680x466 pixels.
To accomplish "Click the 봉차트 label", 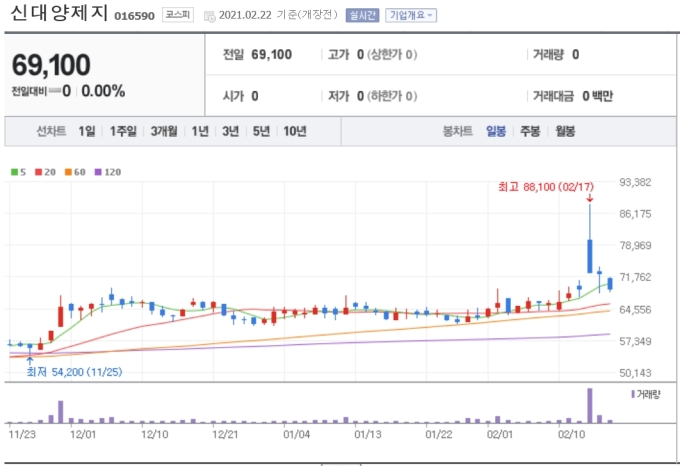I will (x=458, y=131).
